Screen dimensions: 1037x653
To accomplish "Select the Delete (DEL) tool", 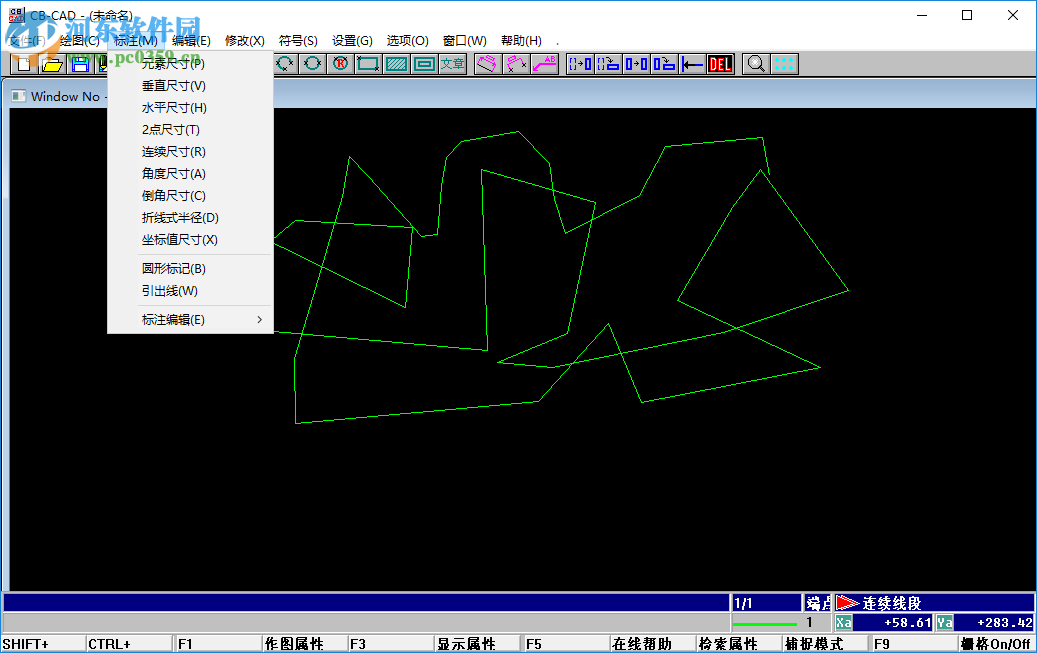I will pyautogui.click(x=720, y=63).
